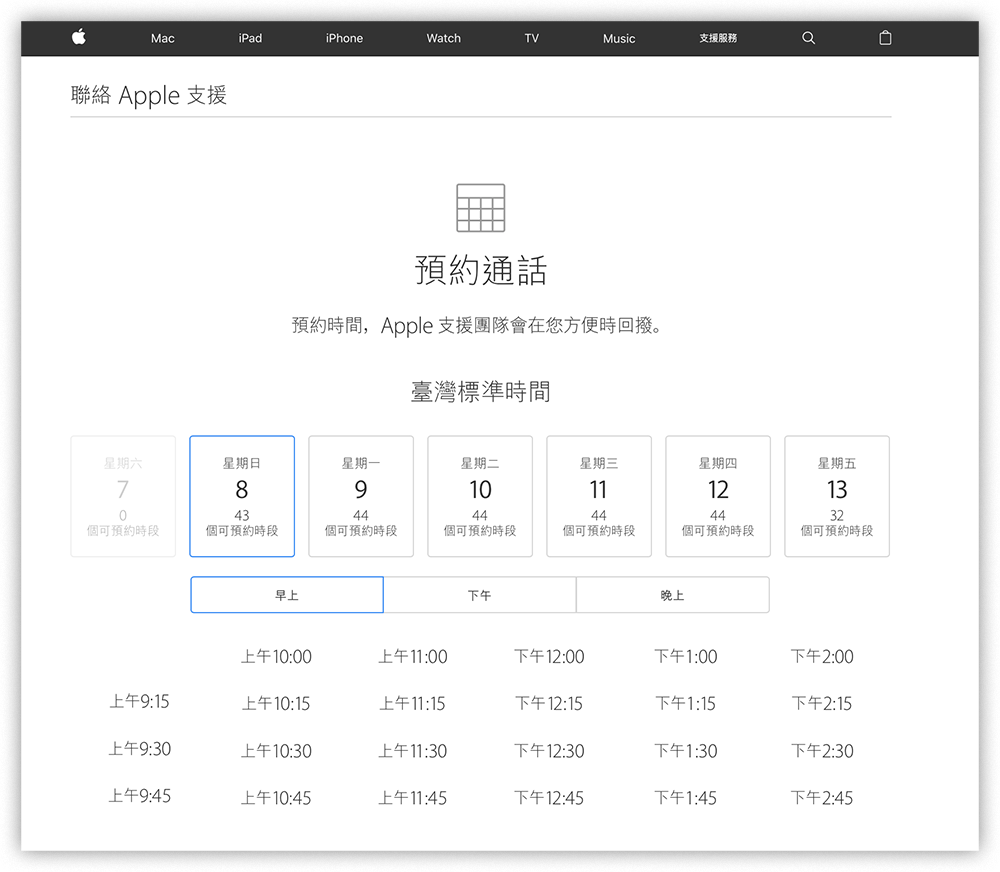Choose the 上午10:45 time slot
This screenshot has width=1000, height=872.
click(276, 798)
